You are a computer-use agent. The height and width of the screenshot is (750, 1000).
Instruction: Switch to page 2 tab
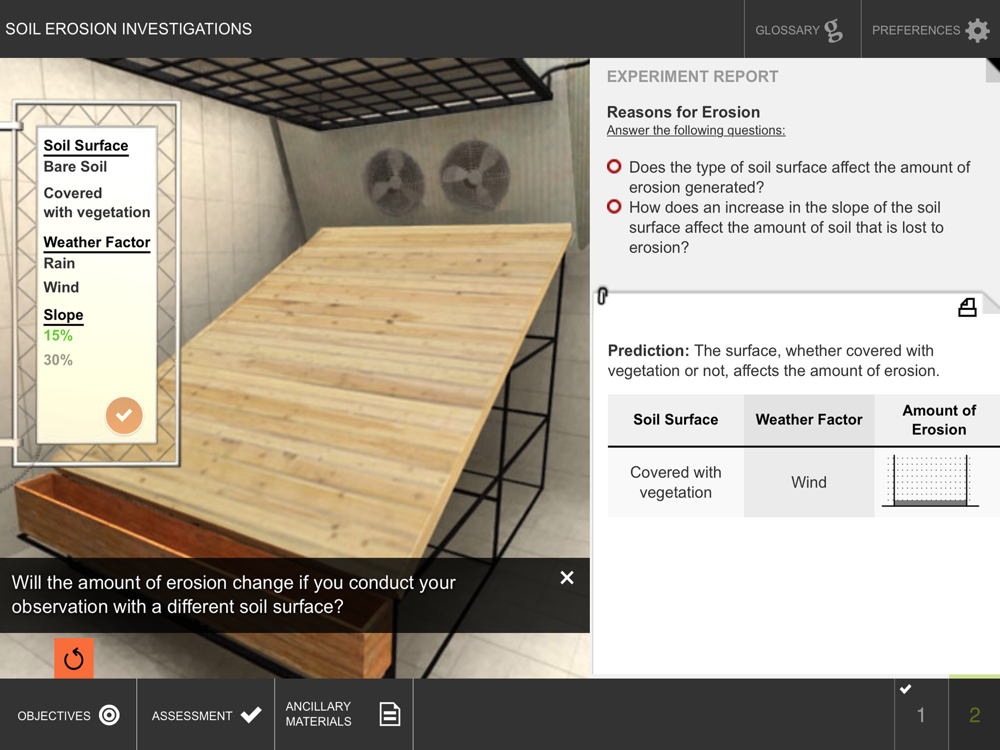974,714
